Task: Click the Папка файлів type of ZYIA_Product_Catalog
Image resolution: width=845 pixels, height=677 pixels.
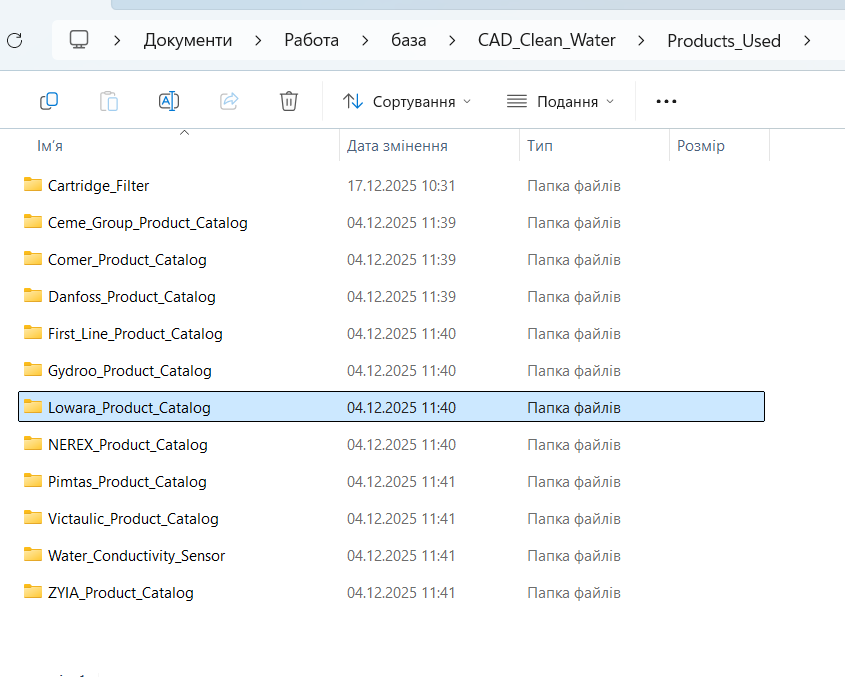Action: coord(574,593)
